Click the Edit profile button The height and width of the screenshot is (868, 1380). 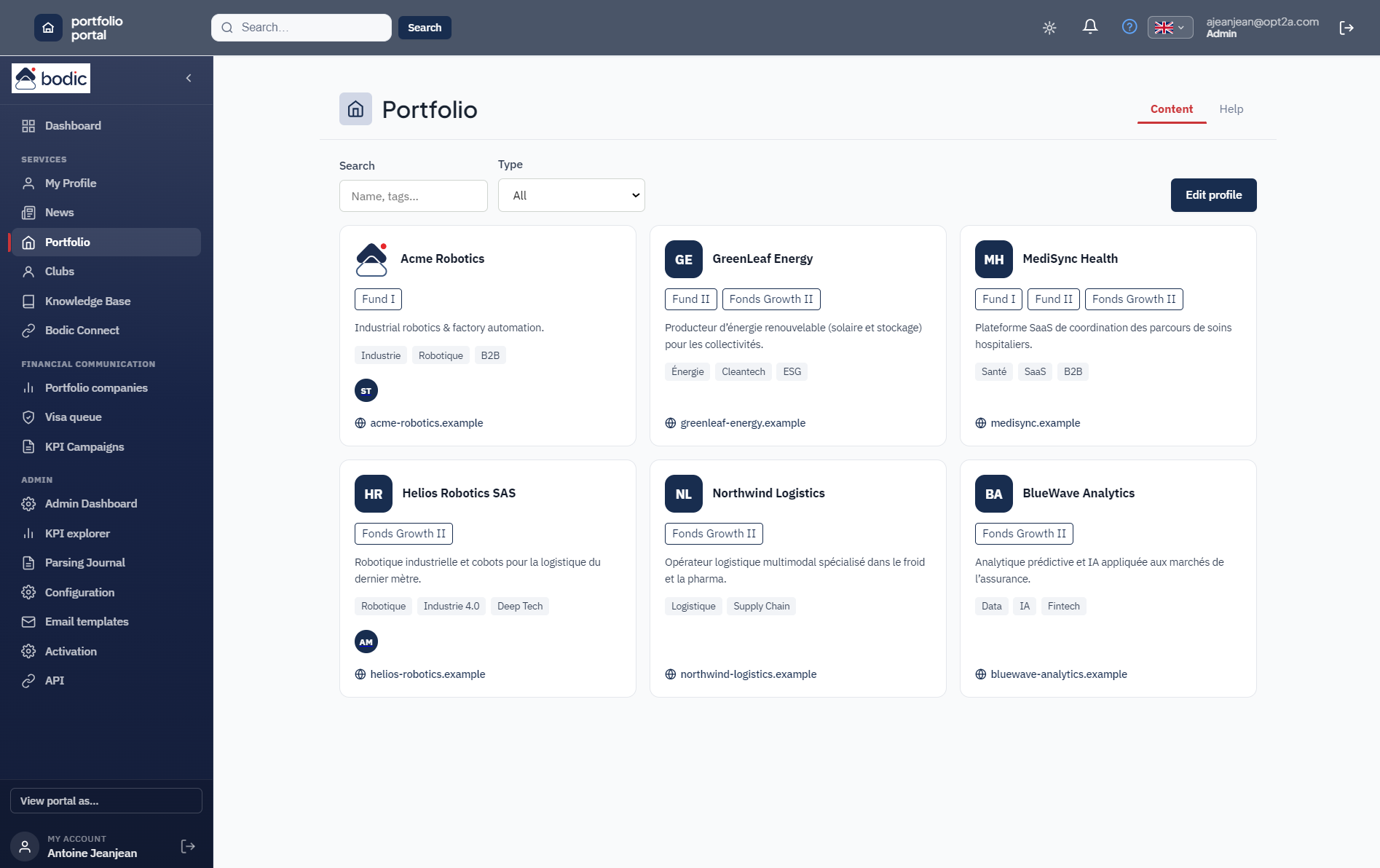tap(1214, 195)
